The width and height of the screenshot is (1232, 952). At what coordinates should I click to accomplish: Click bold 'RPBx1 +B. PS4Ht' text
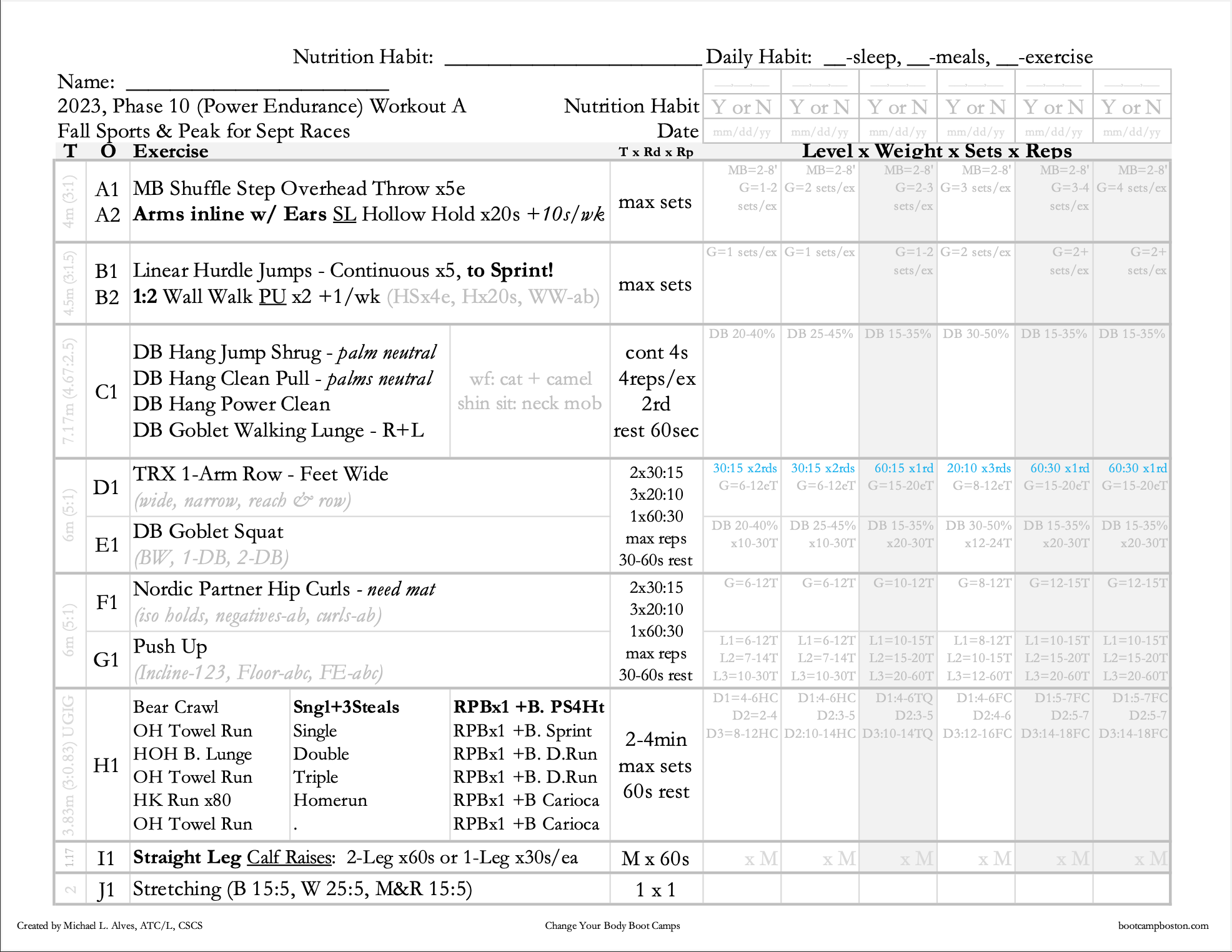pyautogui.click(x=529, y=707)
